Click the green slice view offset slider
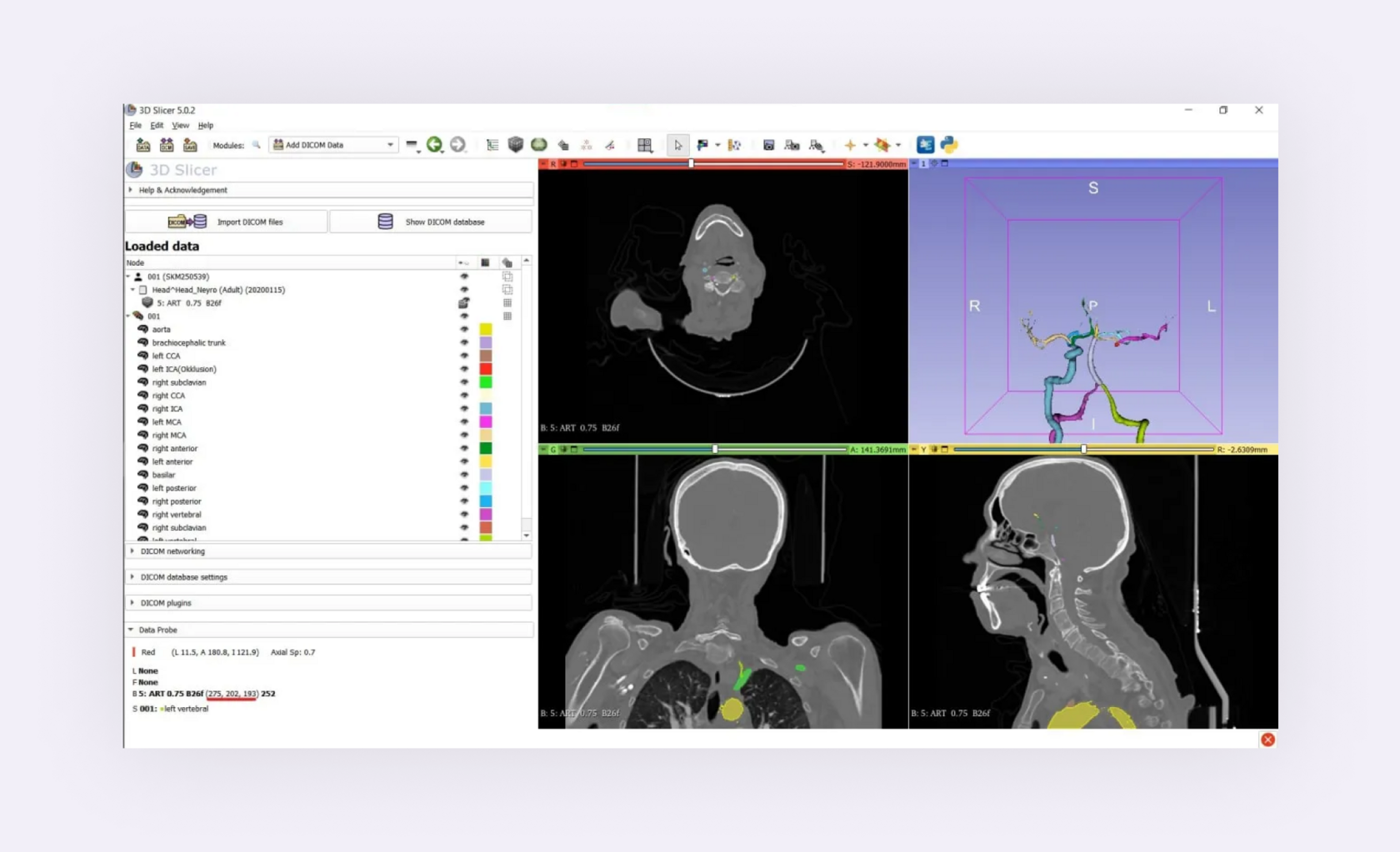1400x852 pixels. pyautogui.click(x=714, y=449)
